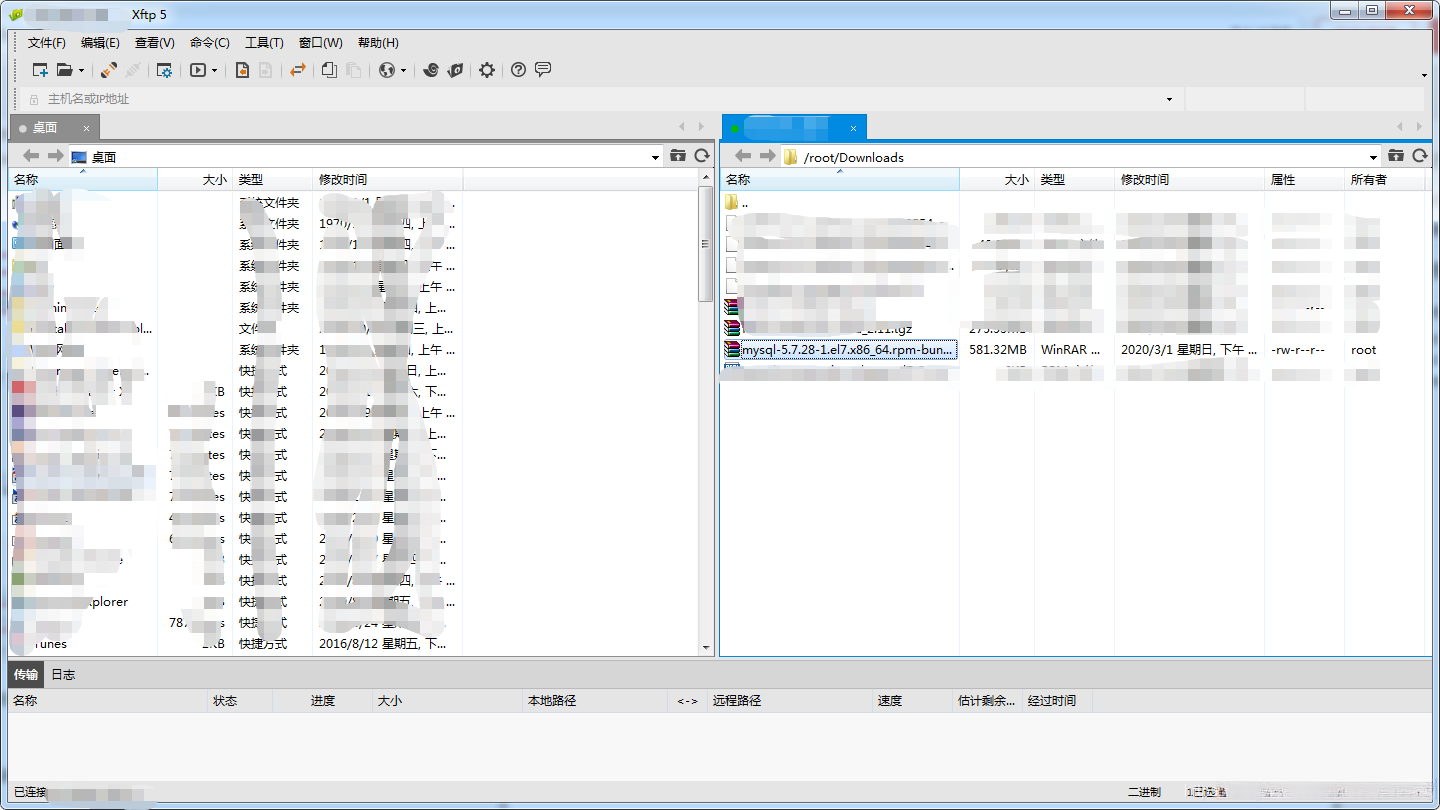Sort remote files by 所有者 column
The width and height of the screenshot is (1440, 810).
pyautogui.click(x=1384, y=180)
